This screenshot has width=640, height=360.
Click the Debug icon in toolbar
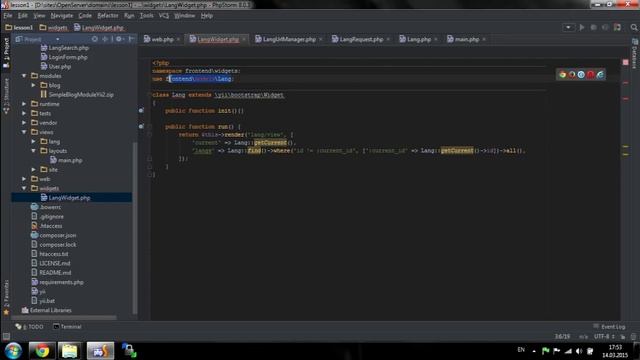593,27
